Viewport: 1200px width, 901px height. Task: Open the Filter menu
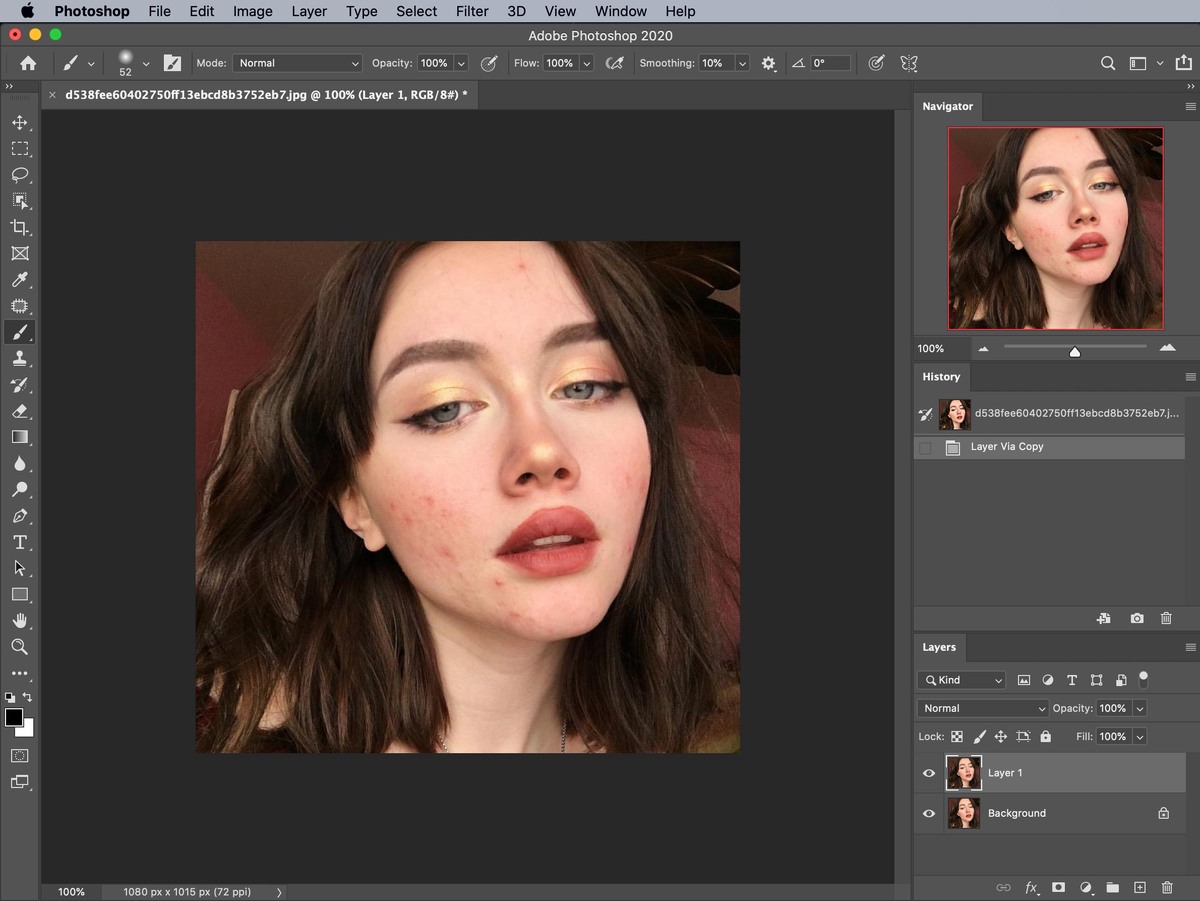tap(472, 11)
